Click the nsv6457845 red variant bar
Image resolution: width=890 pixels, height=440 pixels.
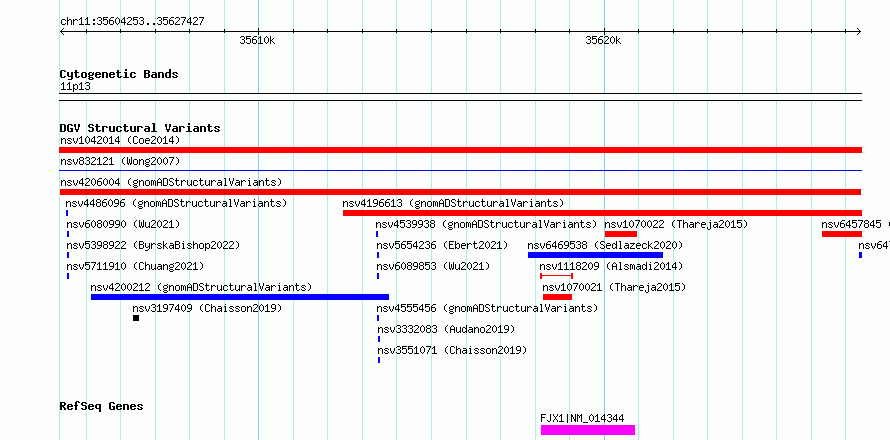click(x=842, y=234)
